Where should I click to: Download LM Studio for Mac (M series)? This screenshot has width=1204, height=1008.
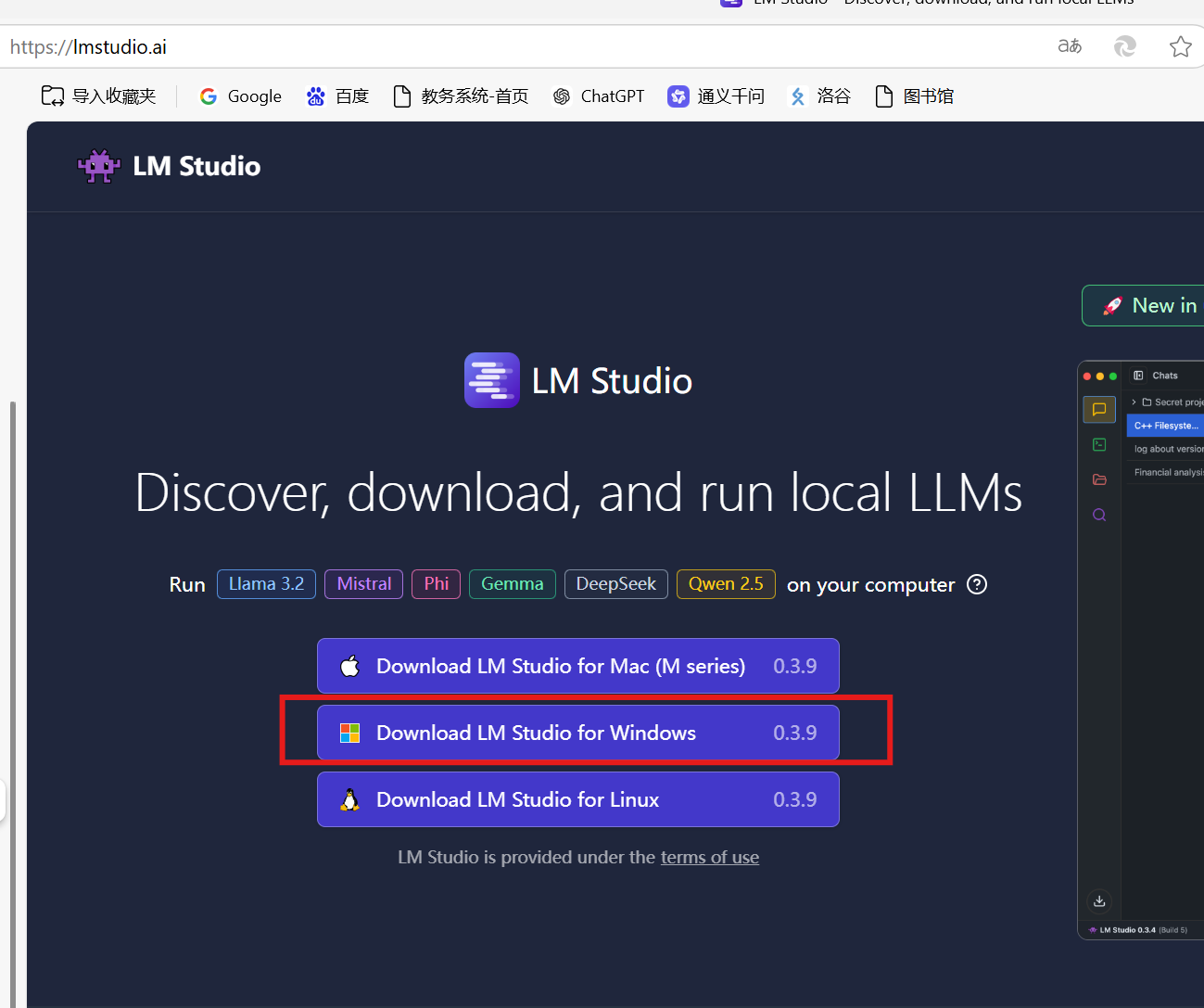(577, 666)
